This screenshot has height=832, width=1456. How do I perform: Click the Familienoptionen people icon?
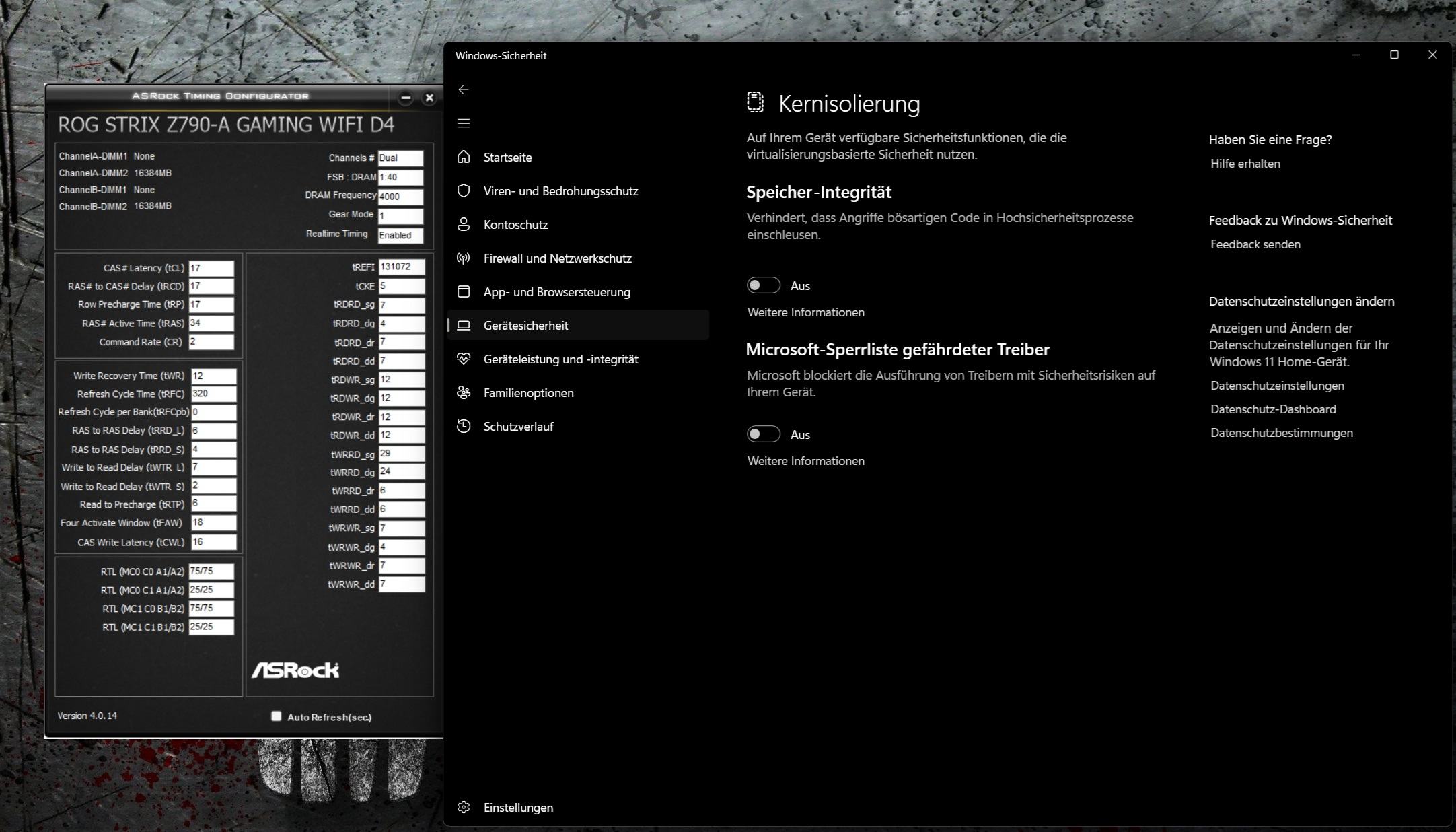463,392
